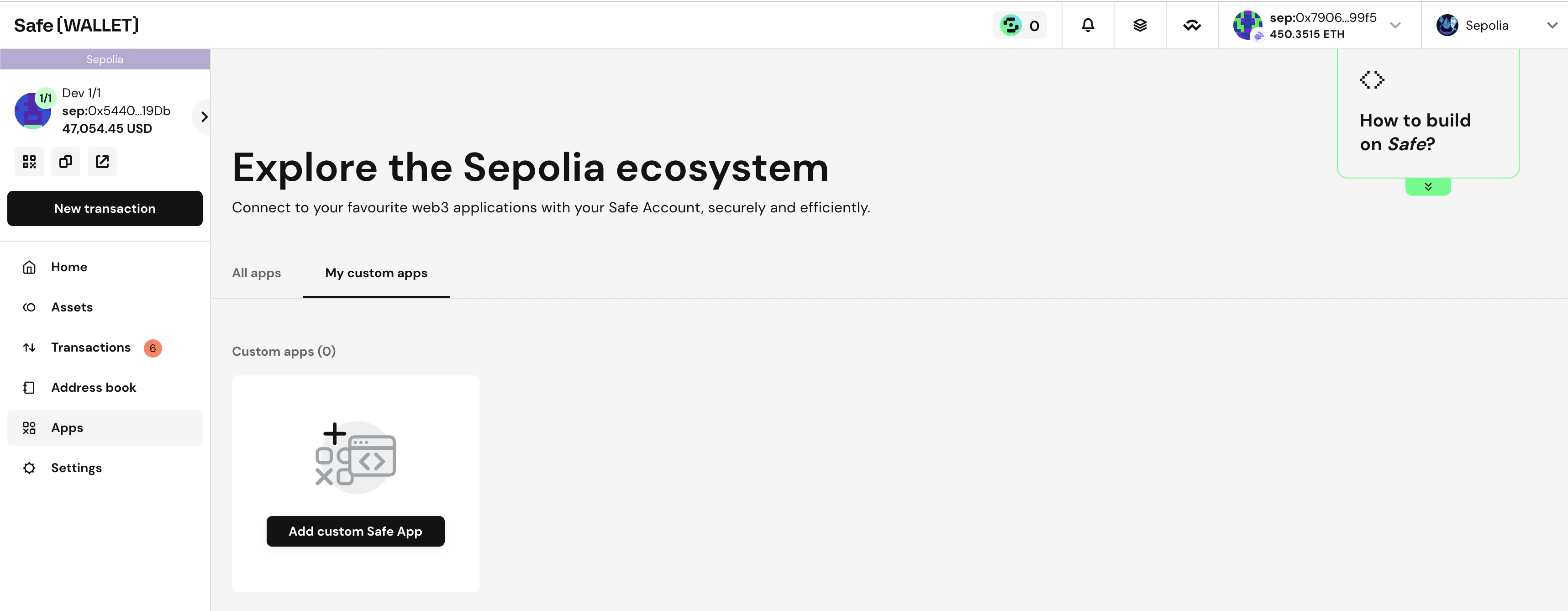Image resolution: width=1568 pixels, height=611 pixels.
Task: Open the Dev 1/1 Safe account avatar
Action: pos(33,110)
